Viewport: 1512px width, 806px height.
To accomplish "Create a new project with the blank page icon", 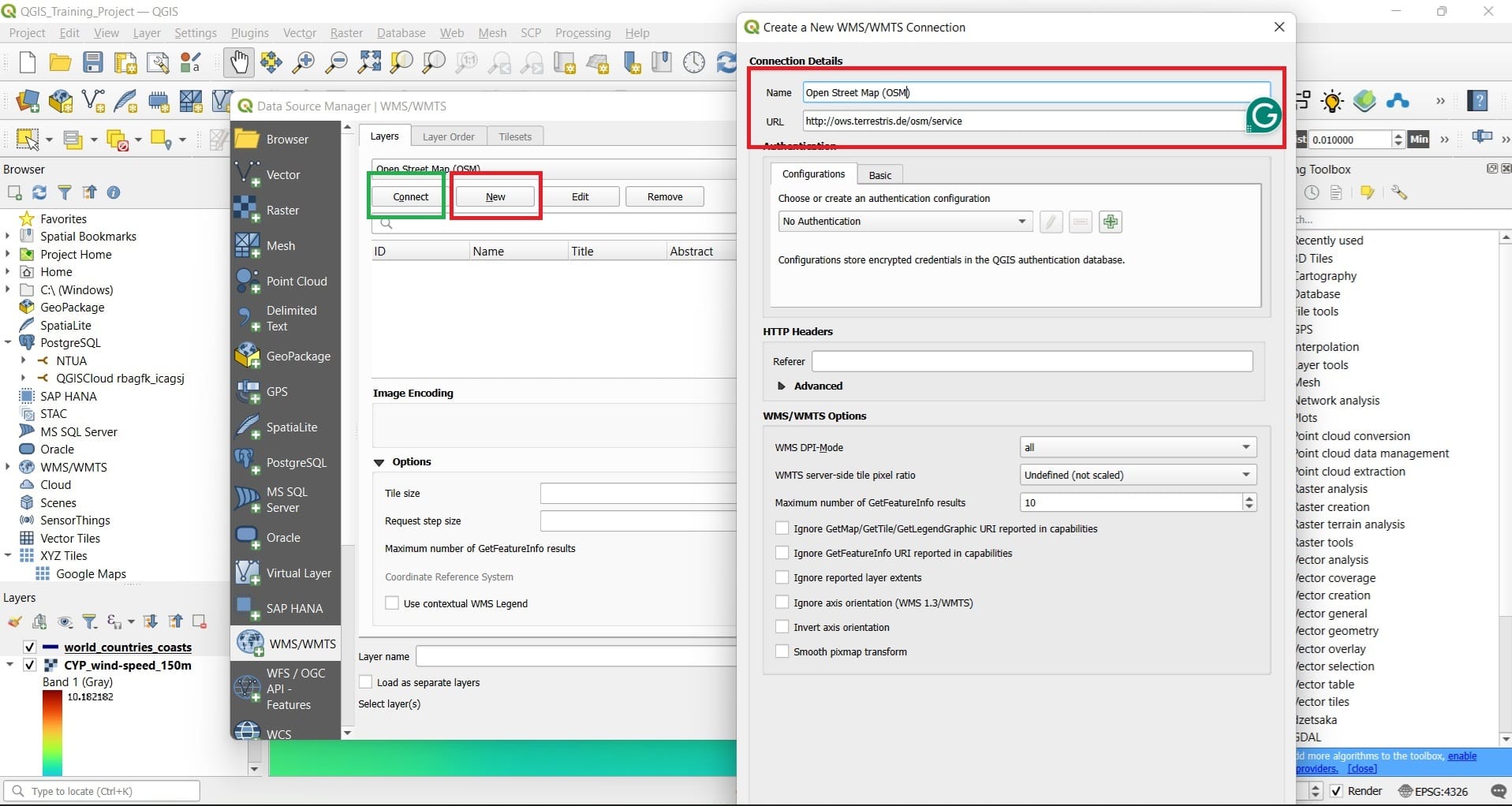I will click(27, 62).
